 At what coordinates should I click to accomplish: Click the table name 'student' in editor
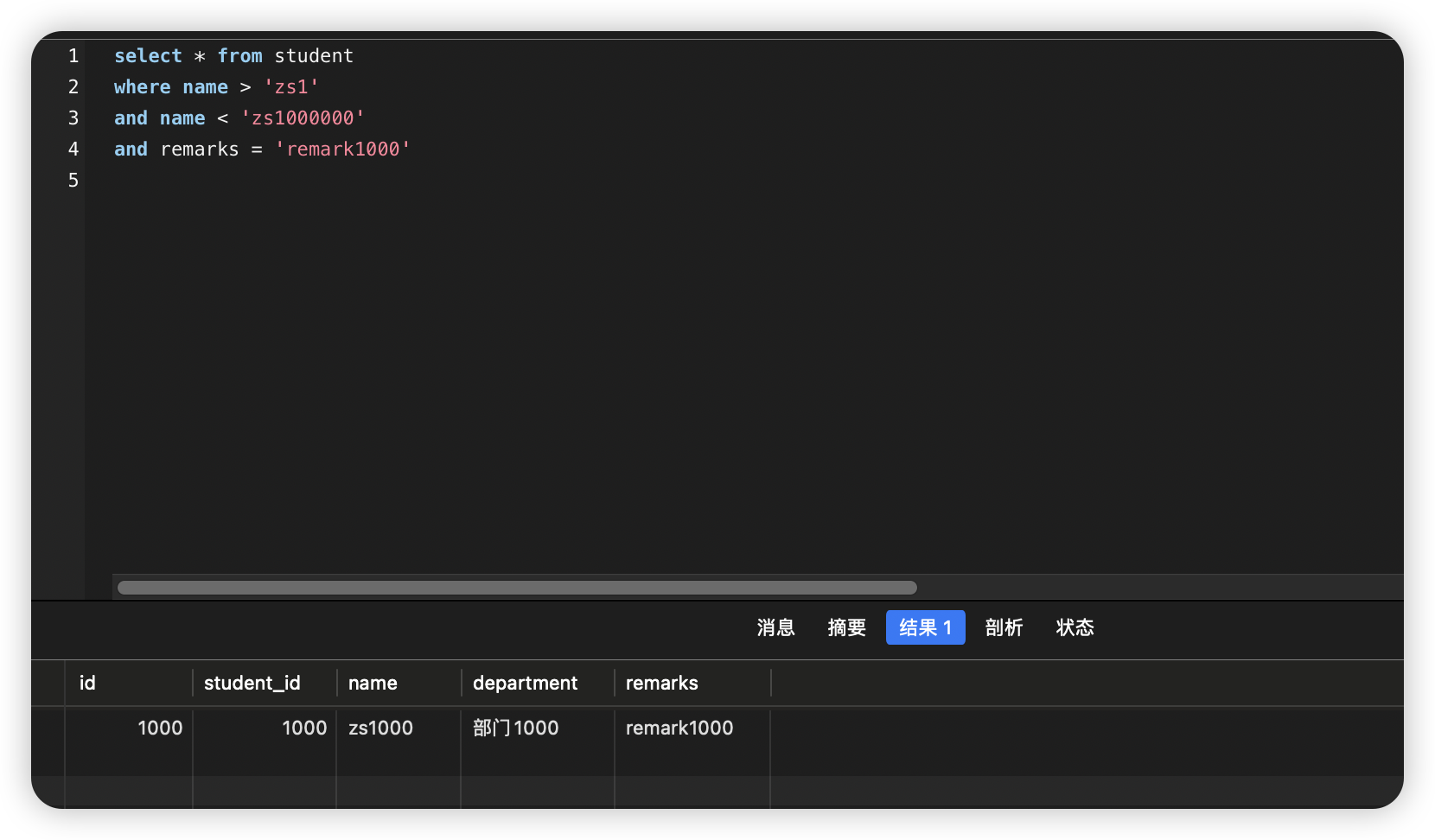(x=314, y=56)
